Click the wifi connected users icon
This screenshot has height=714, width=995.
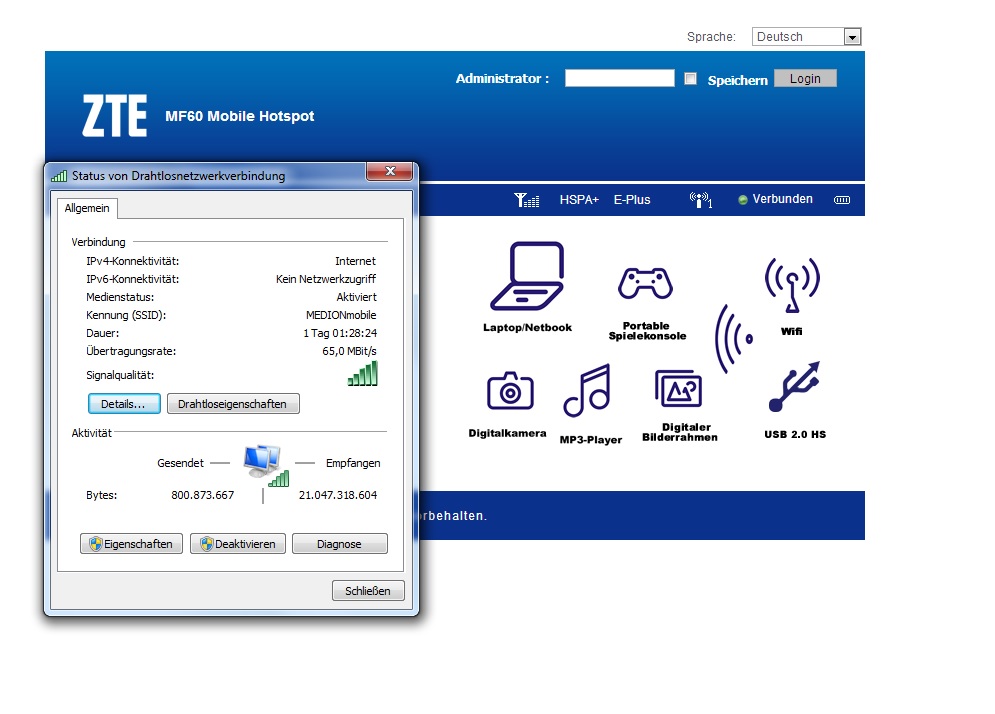(x=701, y=200)
